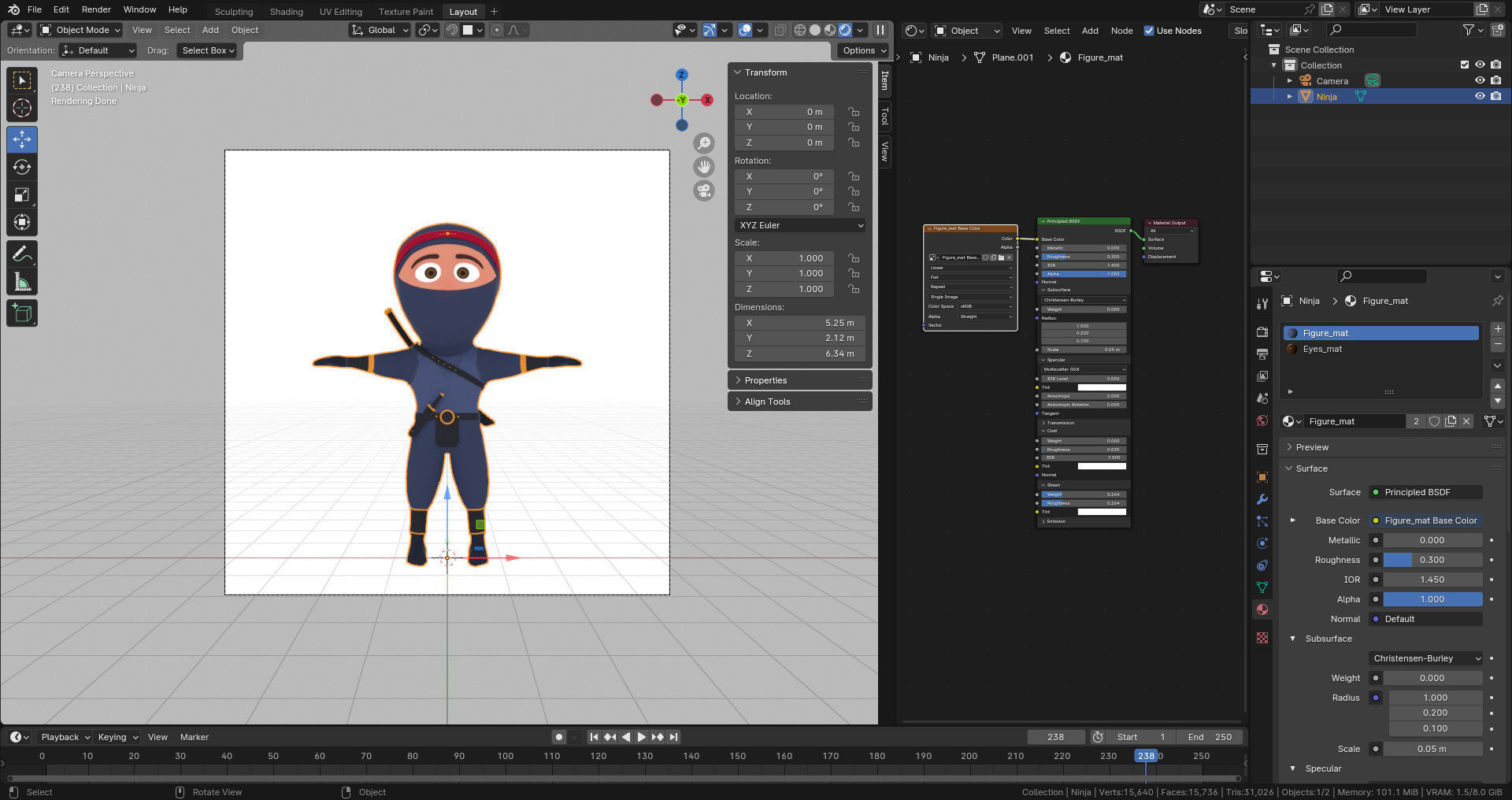Switch to the UV Editing workspace tab
1512x800 pixels.
341,12
